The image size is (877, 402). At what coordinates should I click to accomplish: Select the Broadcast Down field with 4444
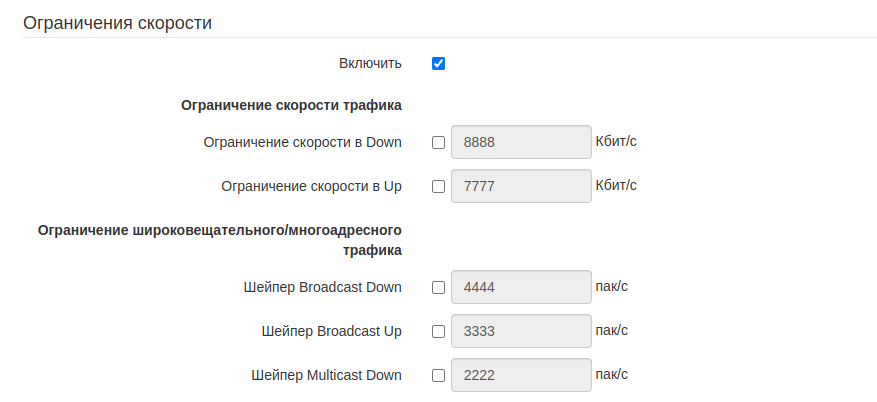click(521, 288)
